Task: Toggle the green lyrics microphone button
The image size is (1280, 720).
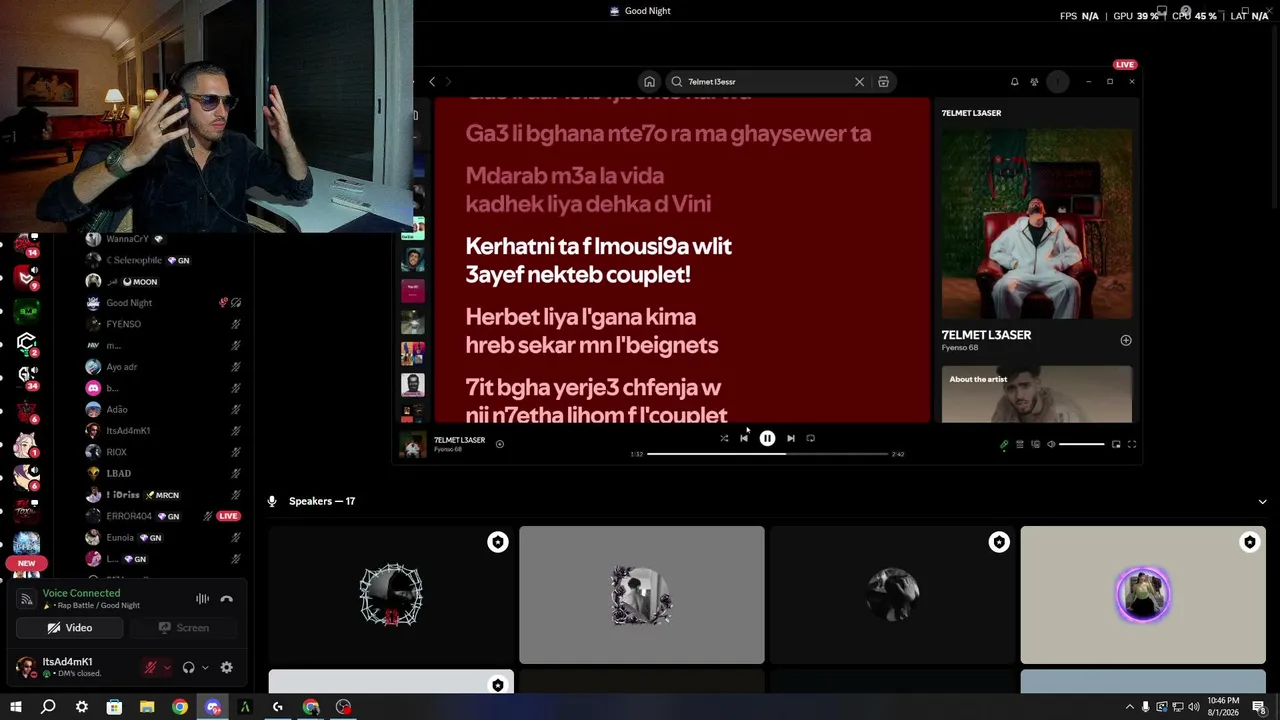Action: pyautogui.click(x=1004, y=444)
